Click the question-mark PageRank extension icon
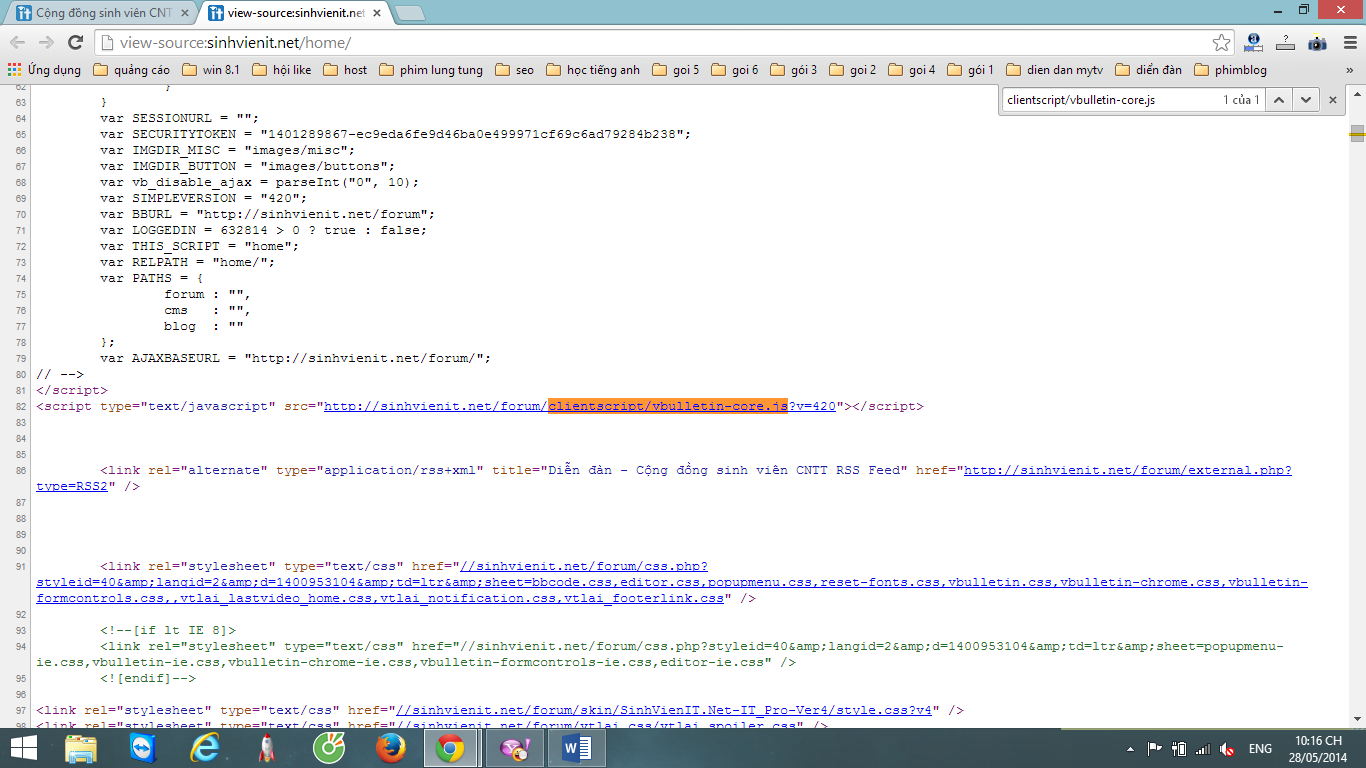This screenshot has height=768, width=1366. coord(1285,43)
